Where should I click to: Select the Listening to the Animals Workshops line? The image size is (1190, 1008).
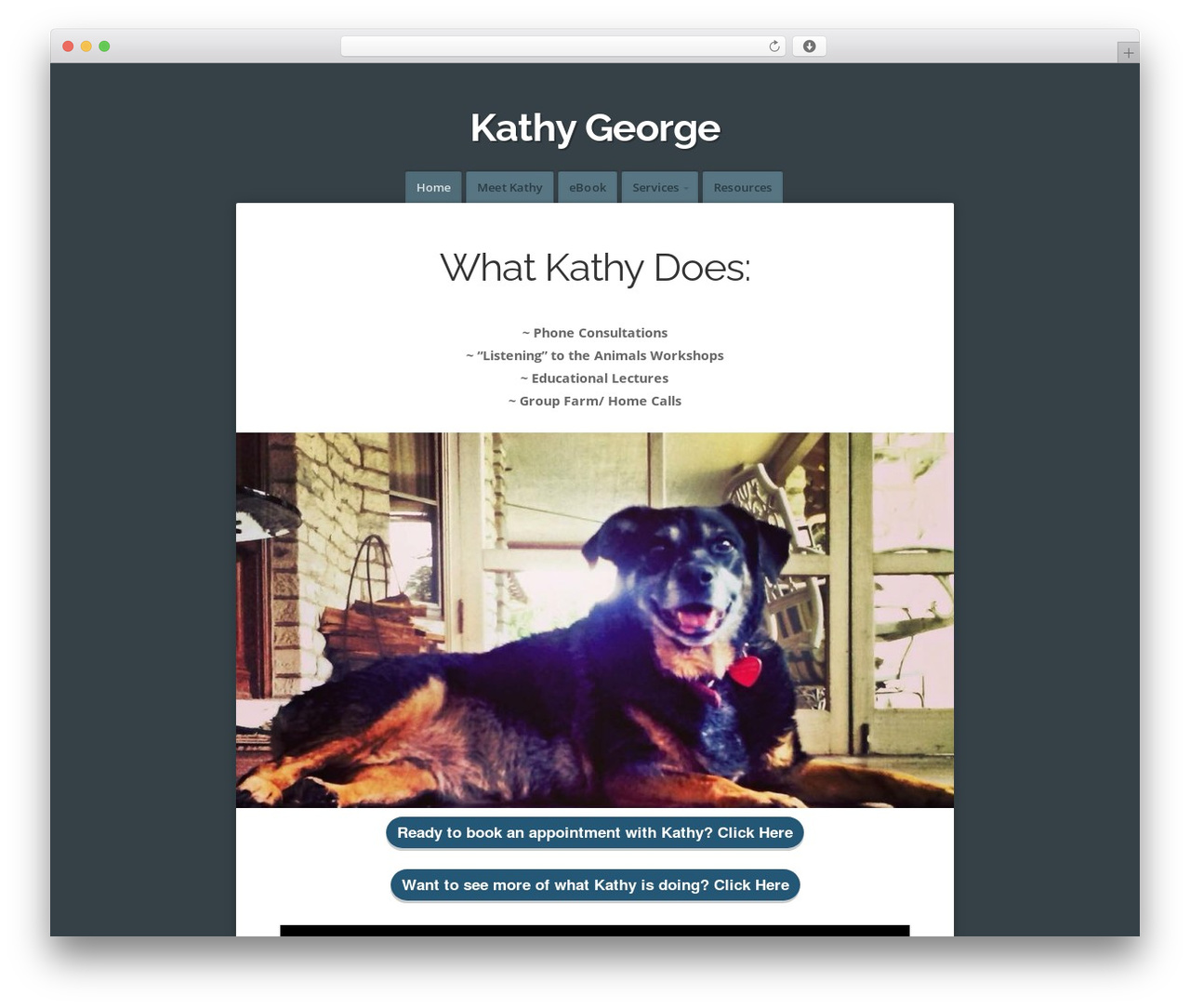[x=595, y=355]
